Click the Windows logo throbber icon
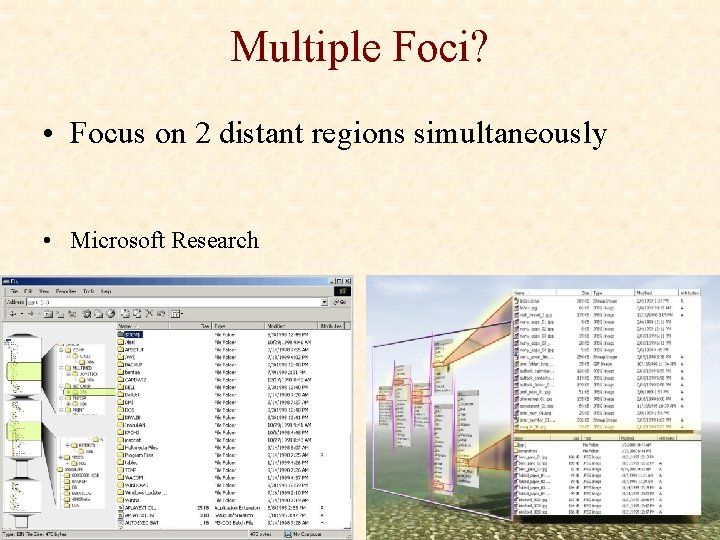Screen dimensions: 720x540 [x=342, y=291]
